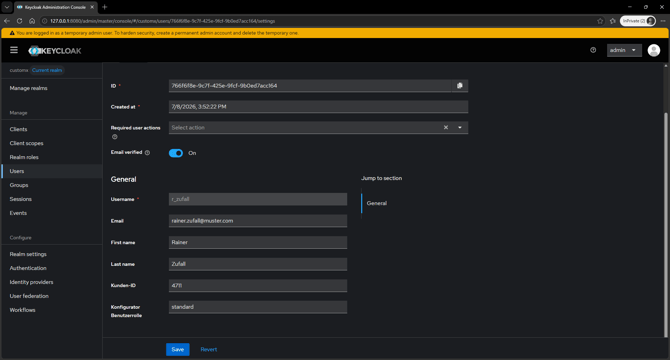Open the Groups page
Viewport: 670px width, 360px height.
click(19, 185)
